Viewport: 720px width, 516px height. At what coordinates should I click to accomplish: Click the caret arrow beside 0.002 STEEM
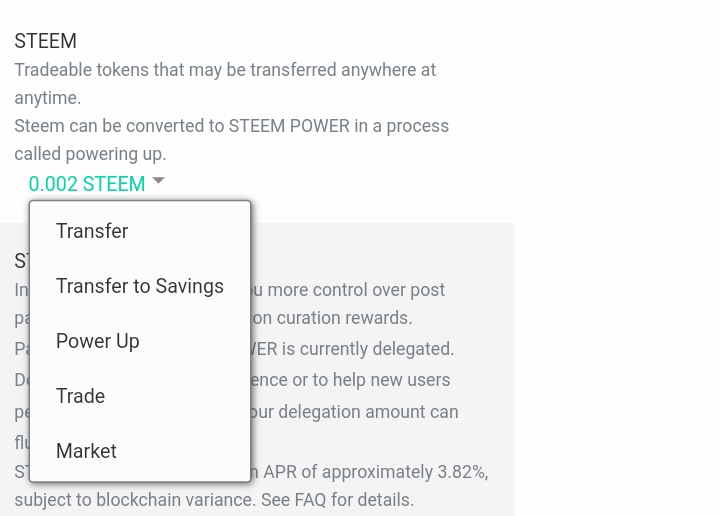pyautogui.click(x=158, y=181)
